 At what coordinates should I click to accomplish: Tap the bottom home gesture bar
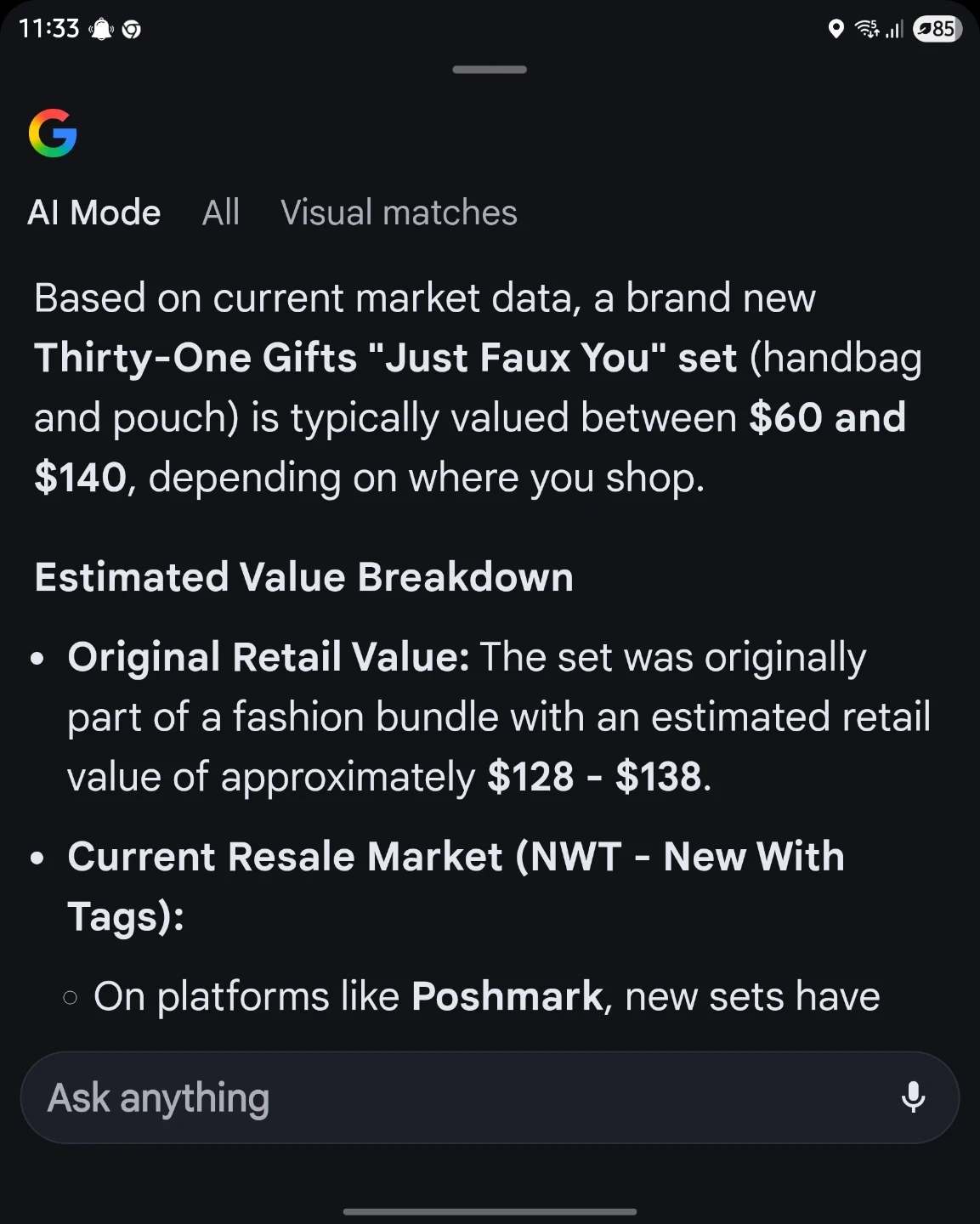490,1211
